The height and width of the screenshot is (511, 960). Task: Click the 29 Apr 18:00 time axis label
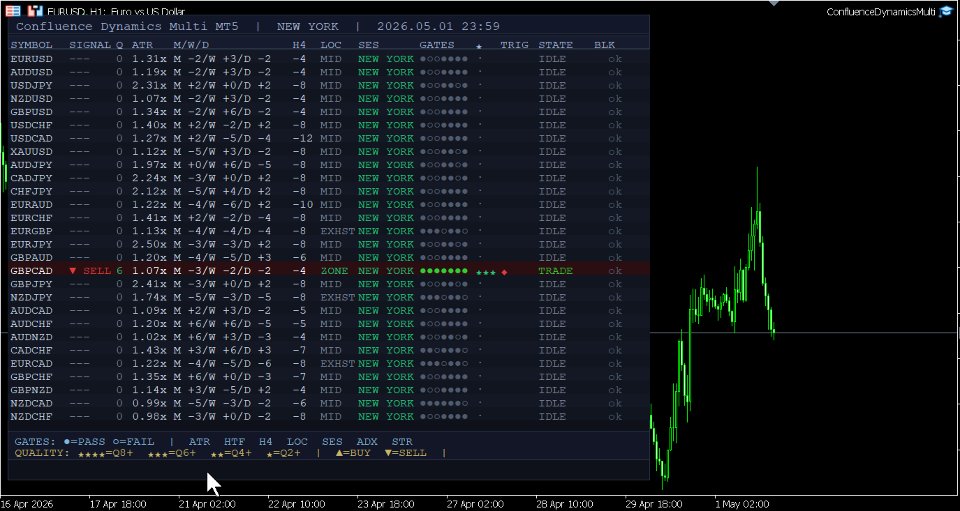(x=654, y=505)
